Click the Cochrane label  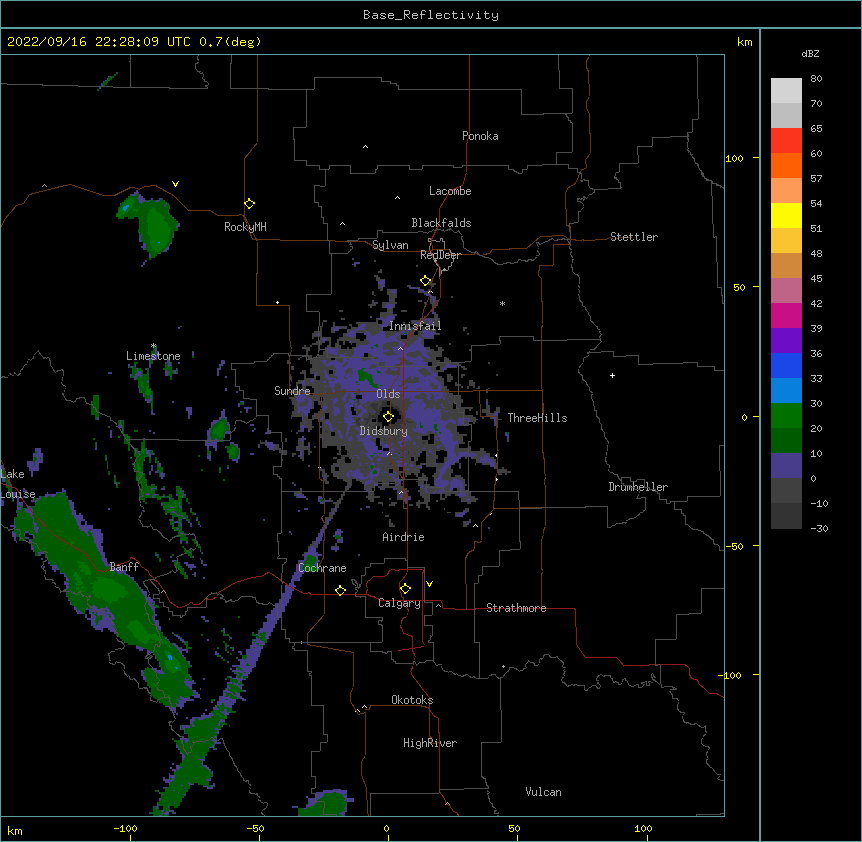[x=323, y=568]
